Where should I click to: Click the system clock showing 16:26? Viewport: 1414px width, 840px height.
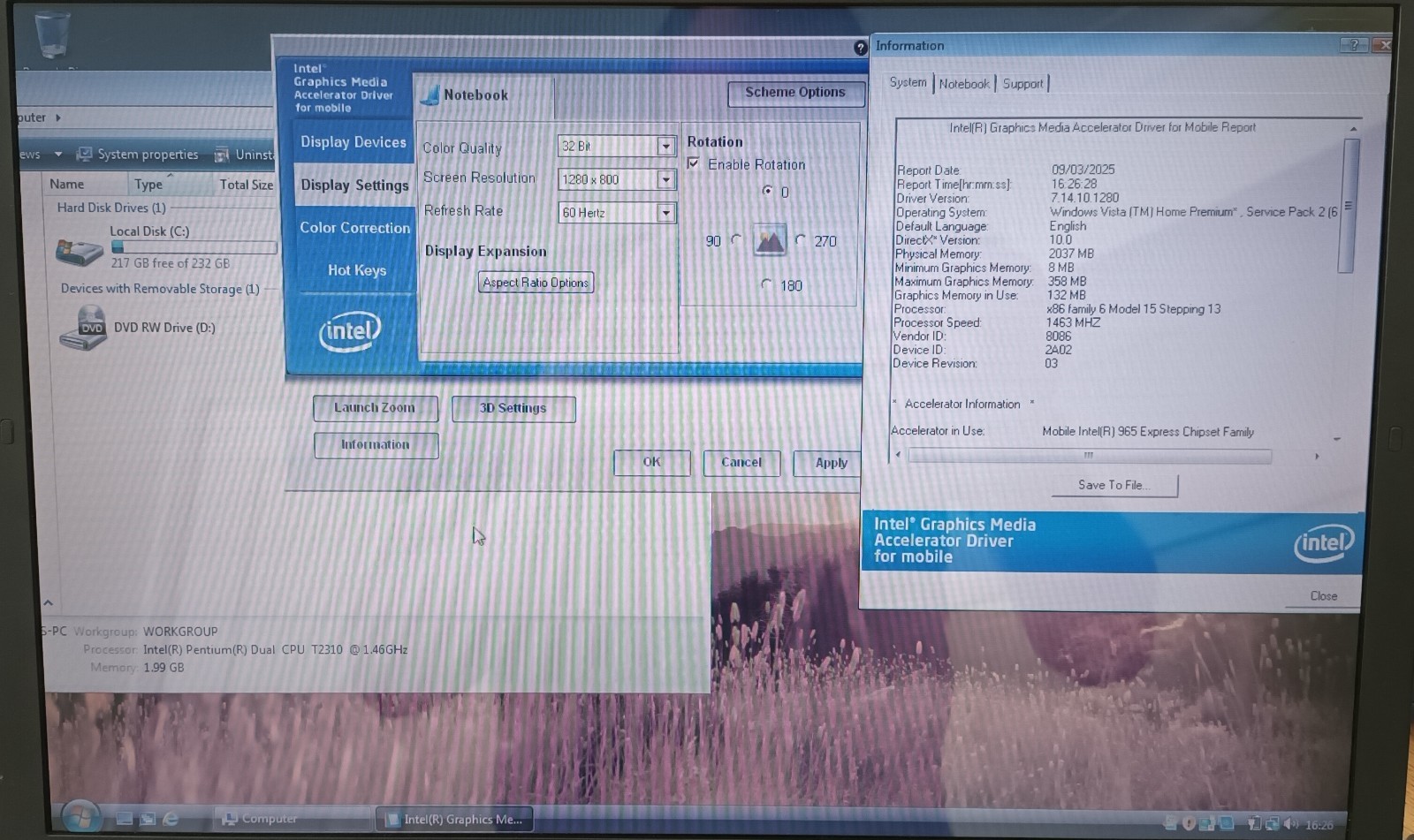[1319, 825]
